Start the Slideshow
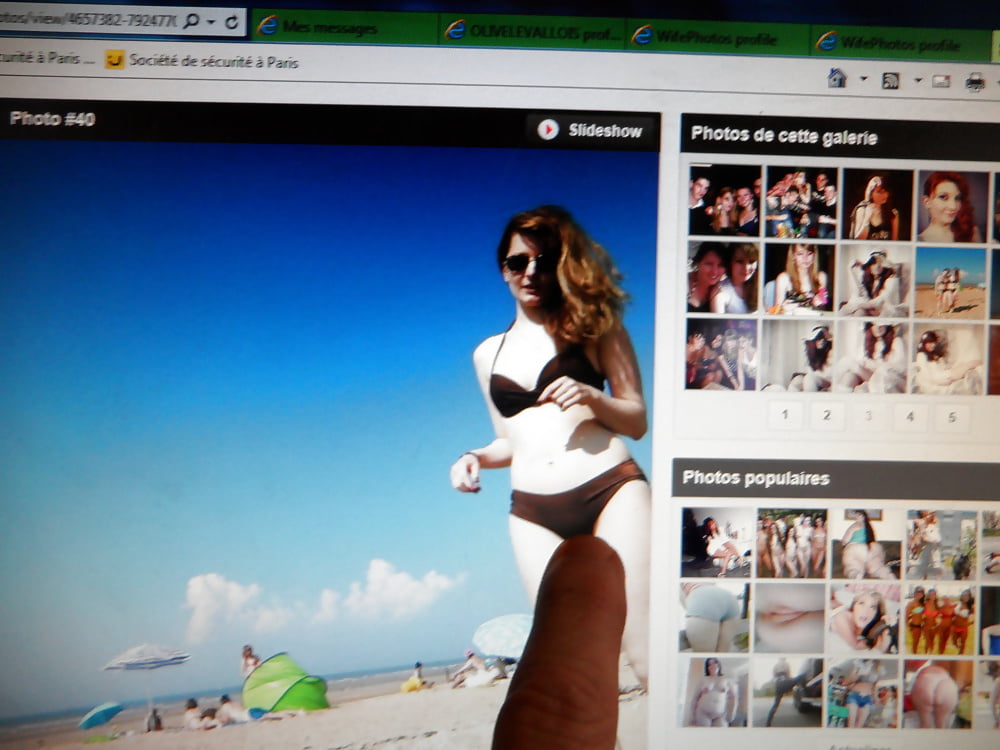Screen dimensions: 1000x750 604,130
